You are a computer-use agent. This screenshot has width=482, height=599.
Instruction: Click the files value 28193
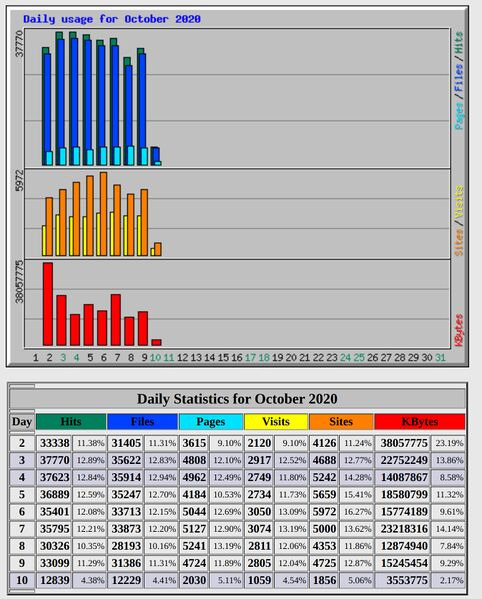[126, 546]
